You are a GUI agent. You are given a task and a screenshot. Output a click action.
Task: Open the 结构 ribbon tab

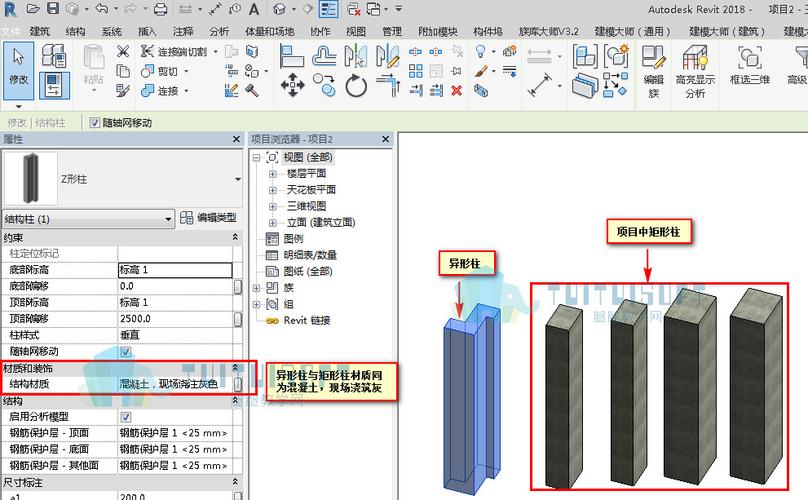coord(75,31)
